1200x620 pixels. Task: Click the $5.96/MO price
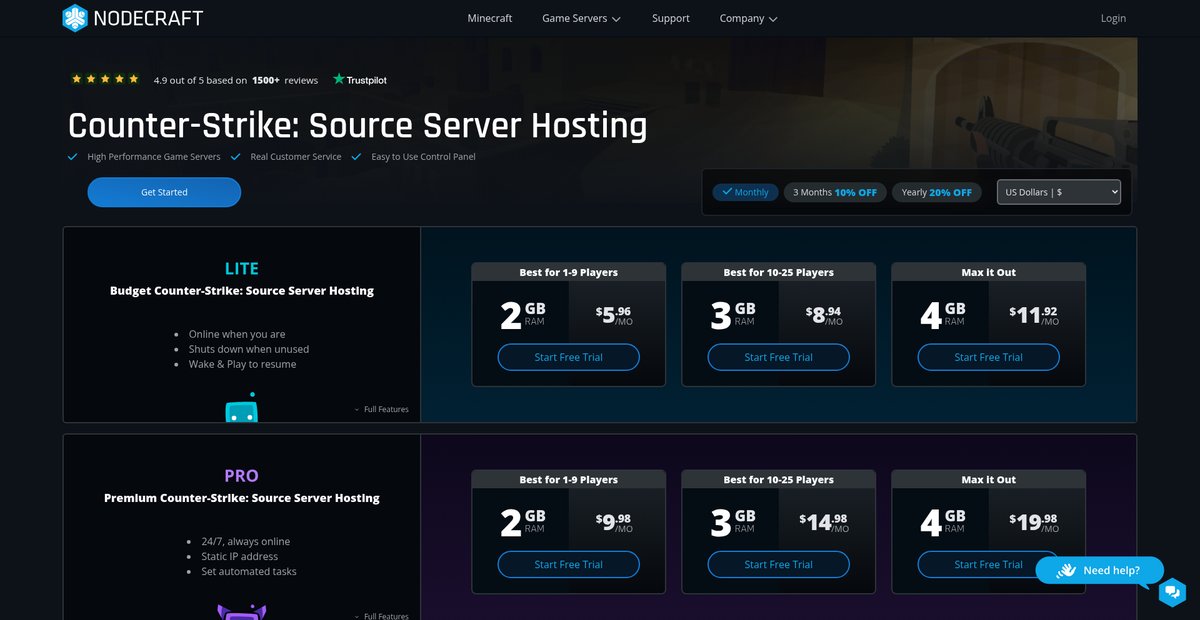click(614, 315)
